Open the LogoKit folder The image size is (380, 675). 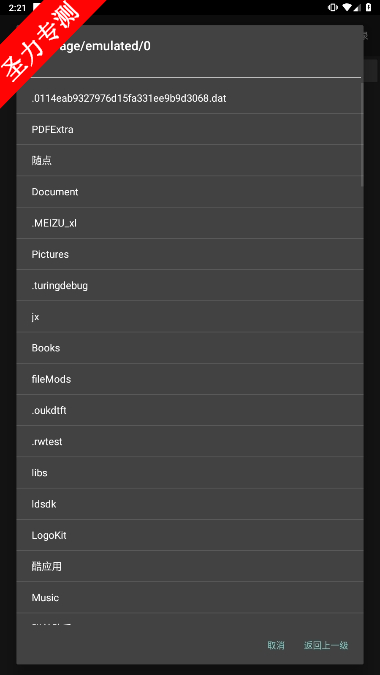pos(190,535)
